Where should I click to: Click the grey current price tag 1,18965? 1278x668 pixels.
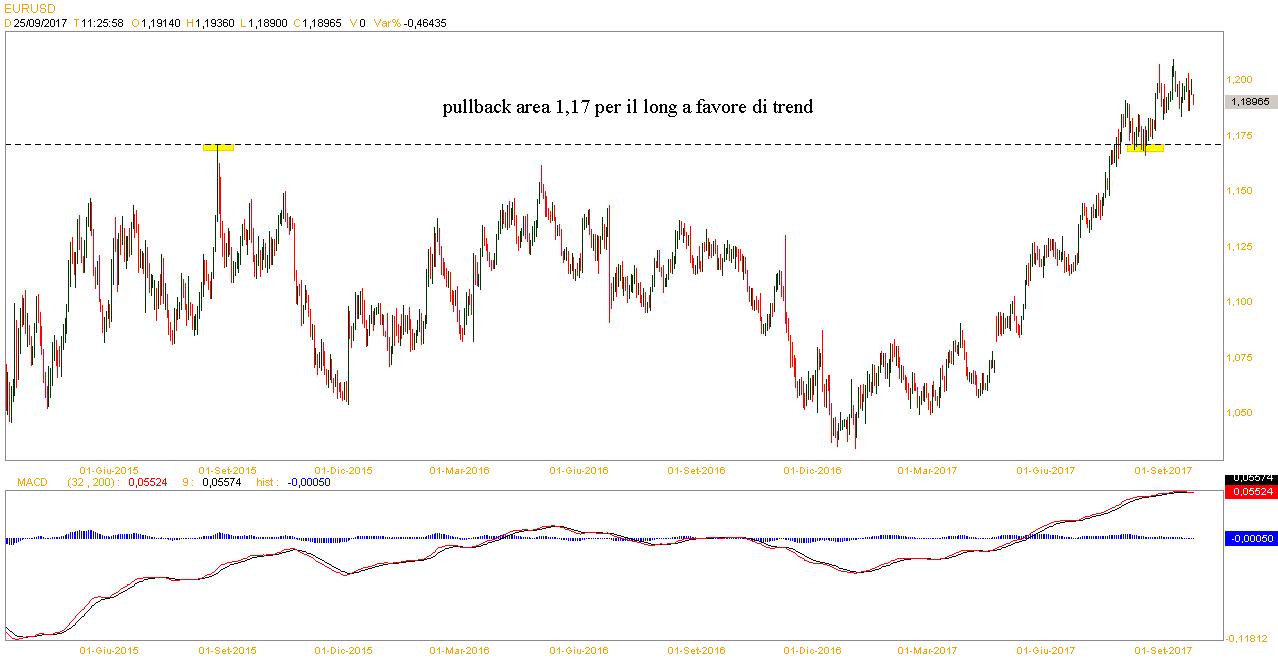[1250, 101]
